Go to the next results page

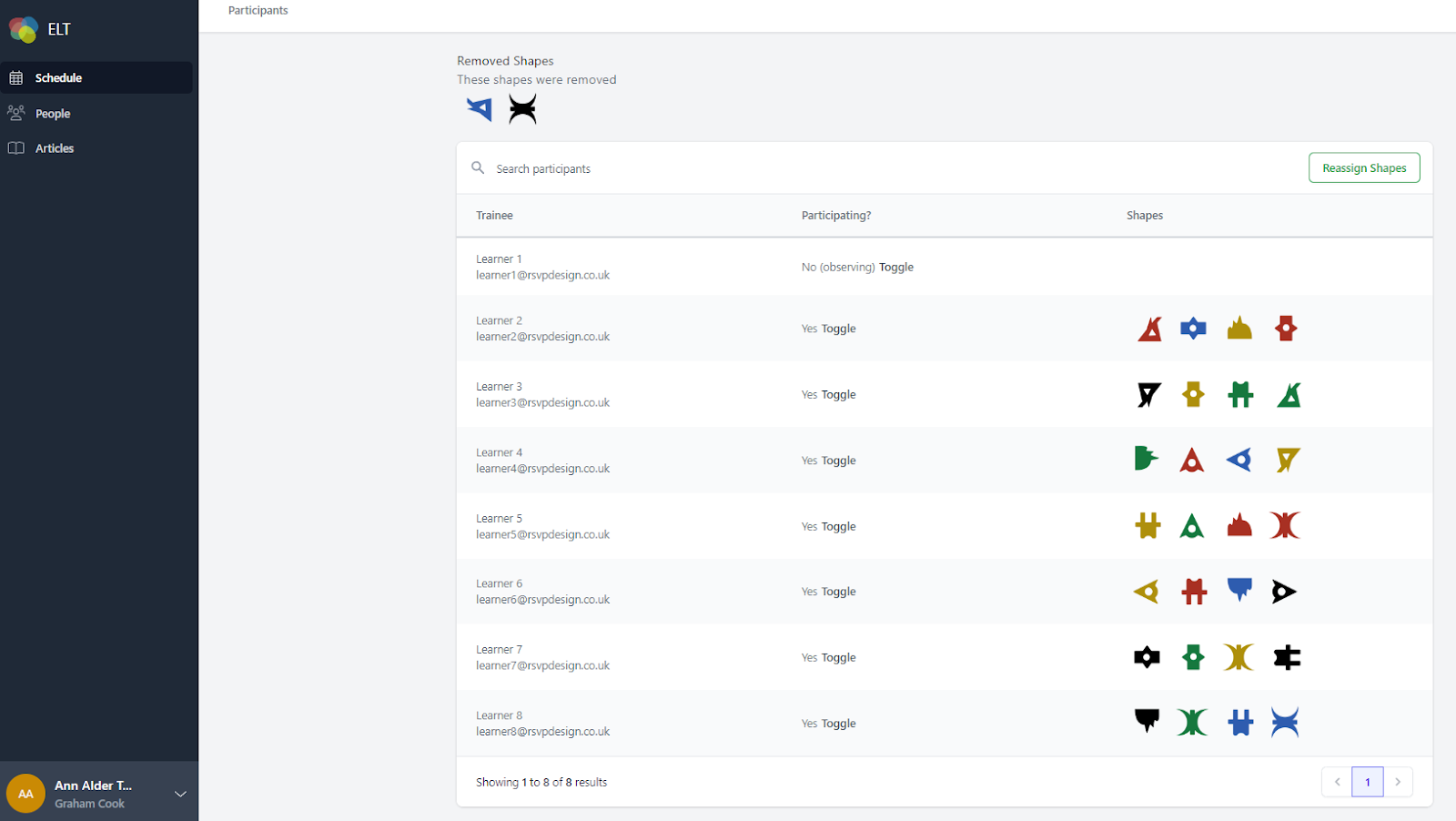click(x=1398, y=782)
